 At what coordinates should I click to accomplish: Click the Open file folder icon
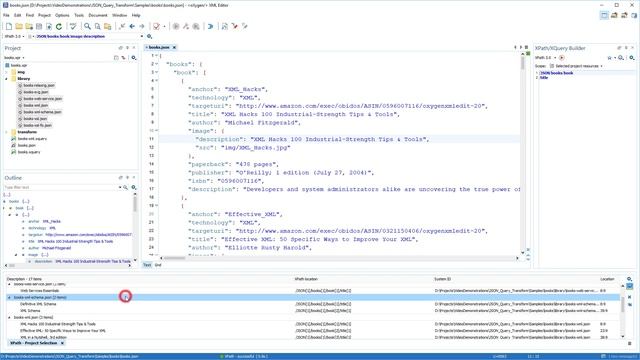click(19, 26)
